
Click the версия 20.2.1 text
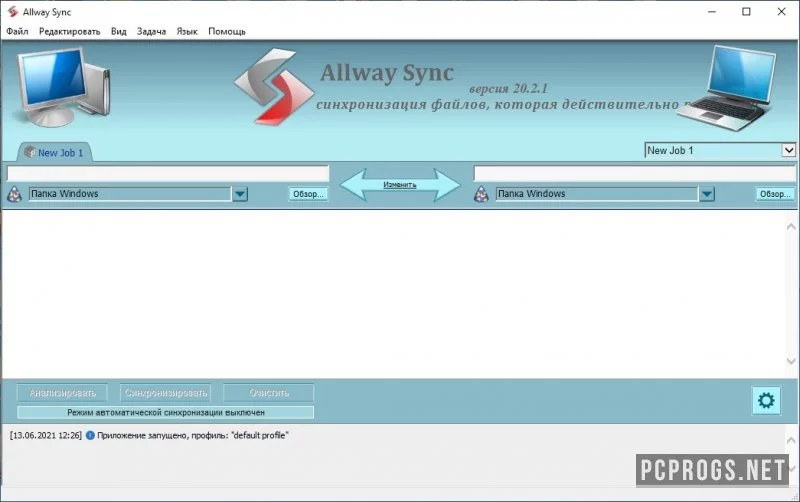[x=508, y=89]
